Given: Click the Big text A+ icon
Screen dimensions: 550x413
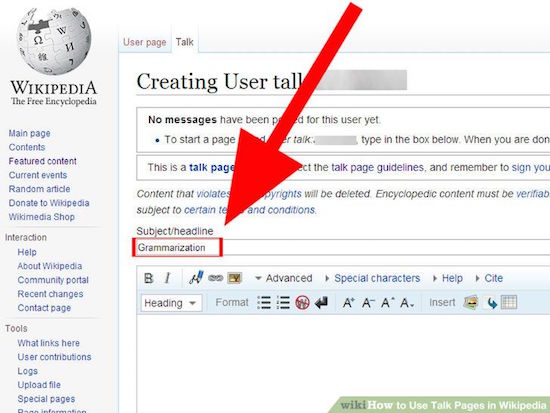Looking at the screenshot, I should (x=348, y=302).
